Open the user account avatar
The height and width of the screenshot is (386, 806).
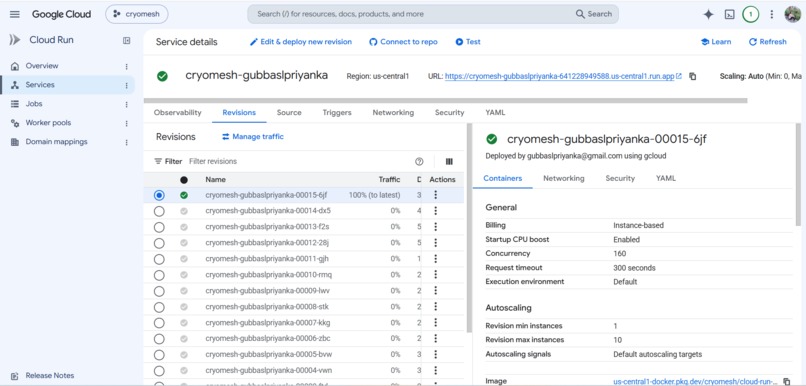(x=792, y=14)
